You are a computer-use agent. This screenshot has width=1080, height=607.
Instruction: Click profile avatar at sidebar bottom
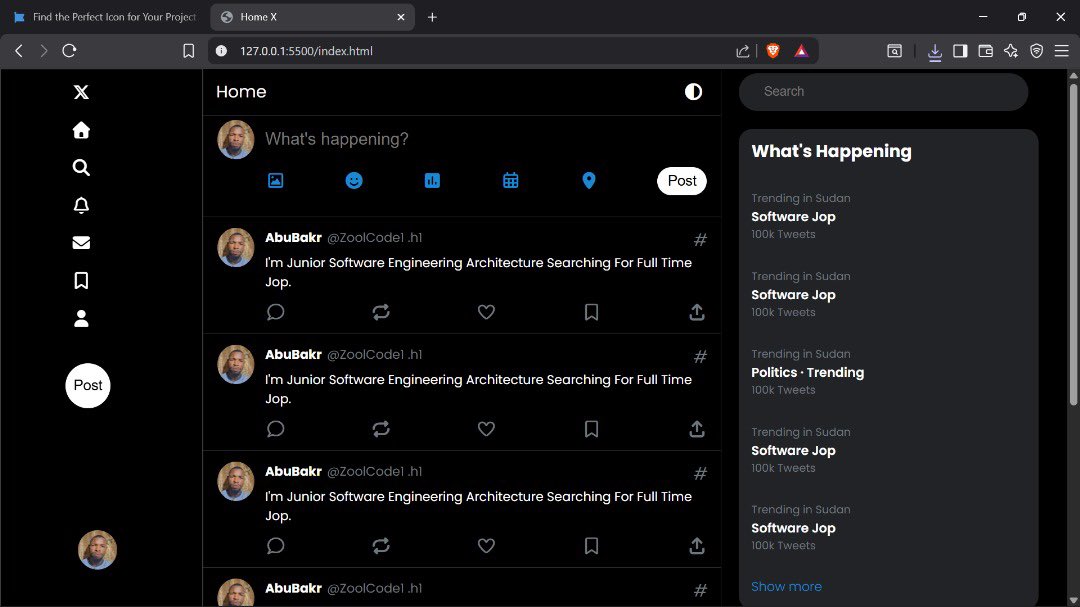97,550
